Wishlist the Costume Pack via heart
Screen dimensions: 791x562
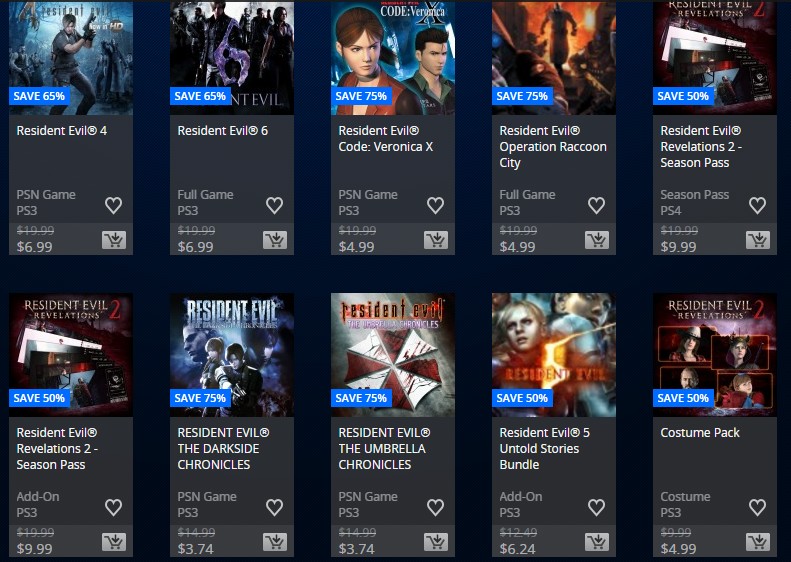point(757,507)
